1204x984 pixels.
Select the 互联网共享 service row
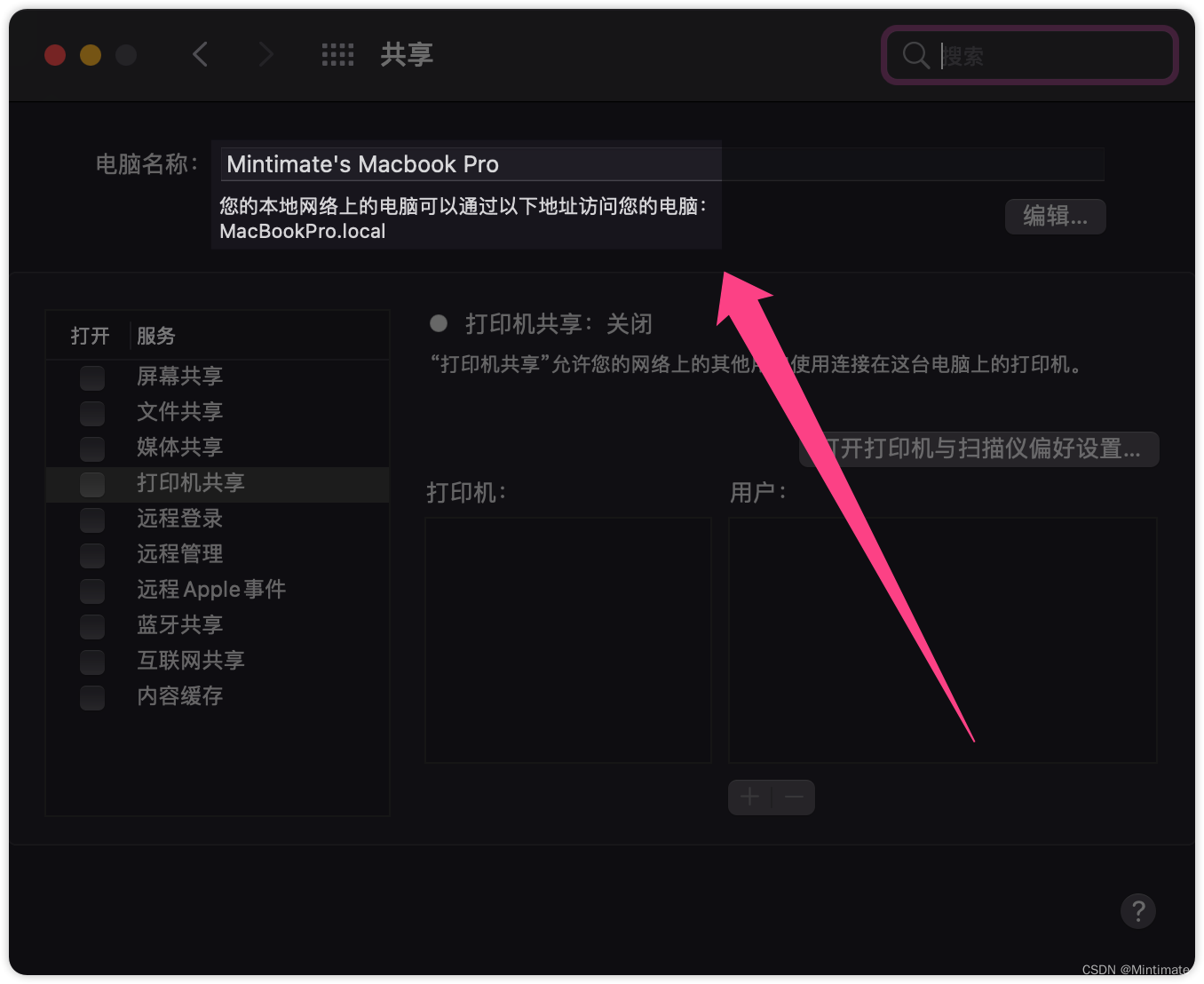218,661
